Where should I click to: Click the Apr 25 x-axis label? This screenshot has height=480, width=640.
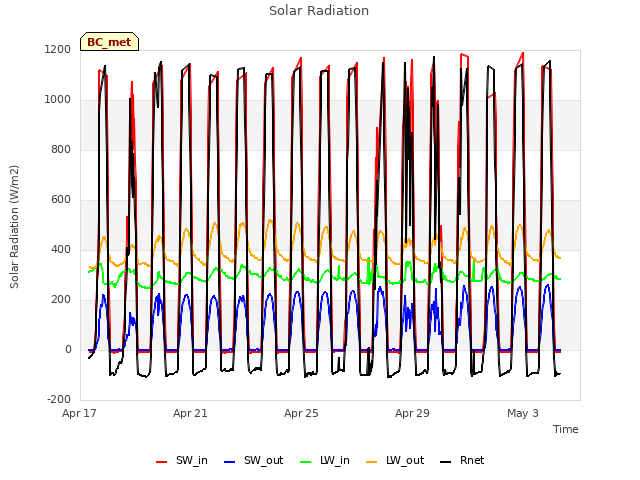(x=301, y=413)
